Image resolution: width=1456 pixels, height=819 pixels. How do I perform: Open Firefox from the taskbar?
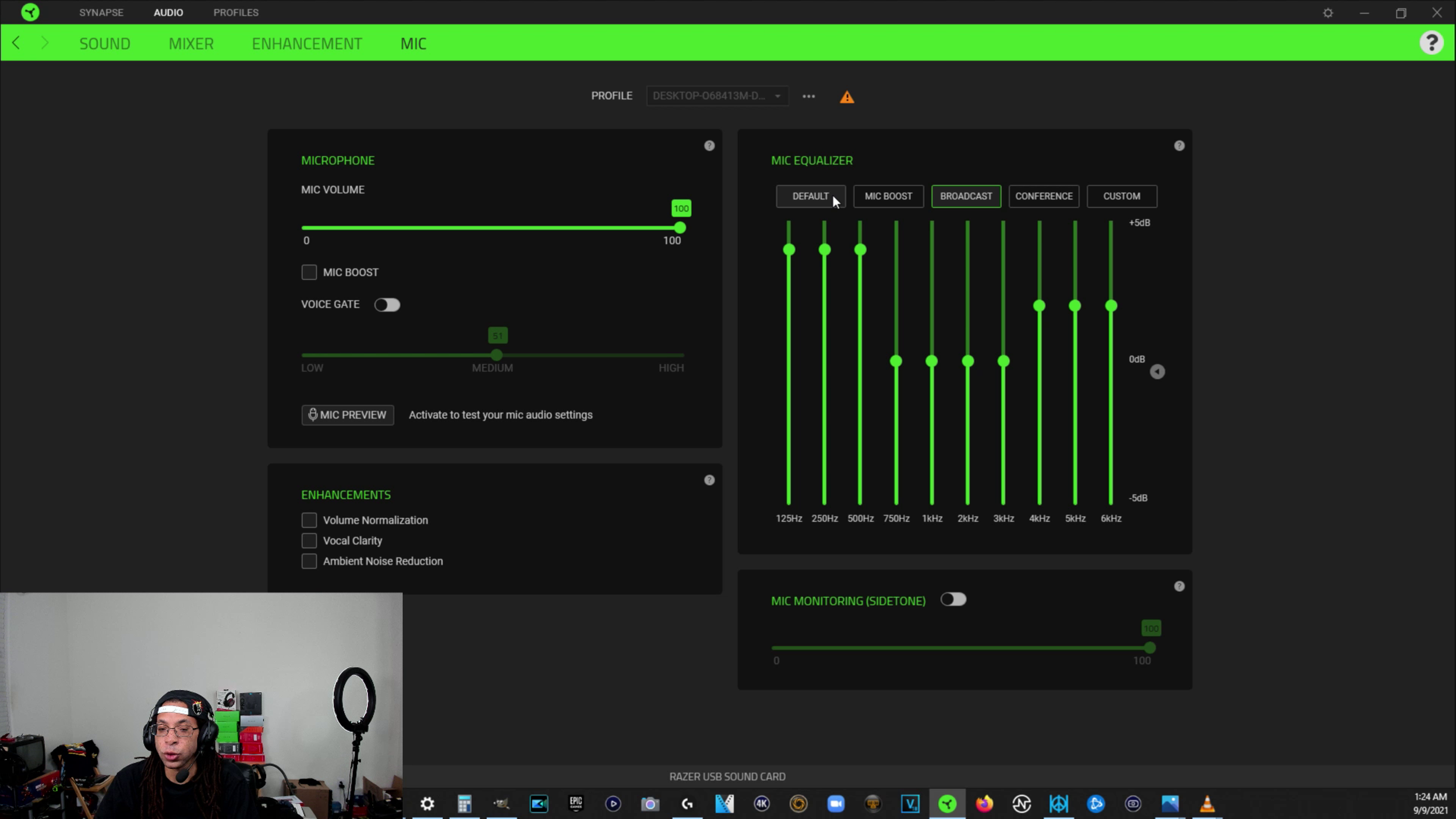click(x=984, y=804)
